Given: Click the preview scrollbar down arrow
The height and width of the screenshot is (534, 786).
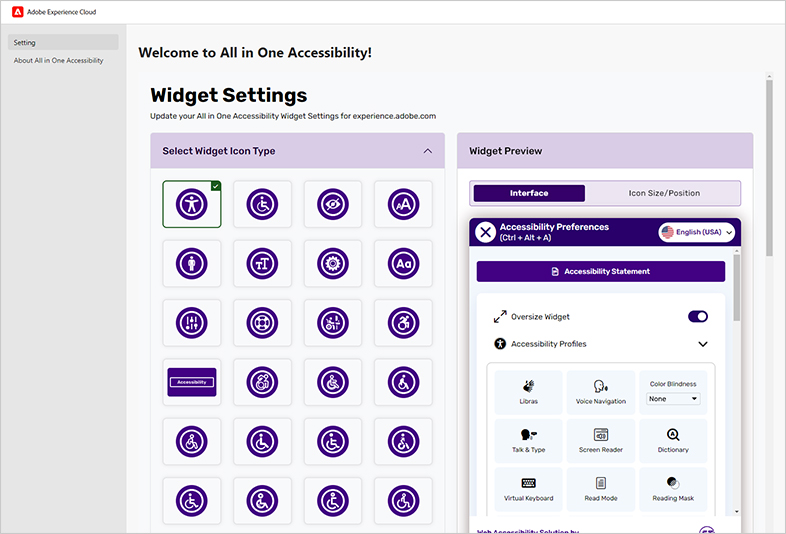Looking at the screenshot, I should [x=736, y=511].
